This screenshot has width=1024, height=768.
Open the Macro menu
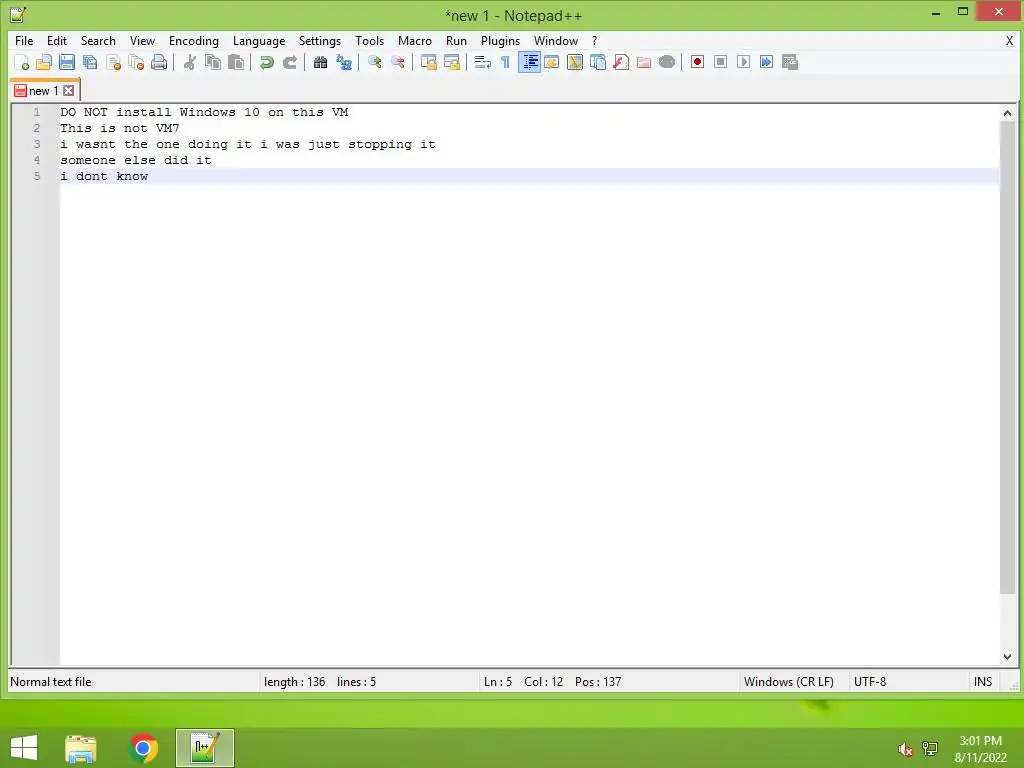[x=415, y=40]
